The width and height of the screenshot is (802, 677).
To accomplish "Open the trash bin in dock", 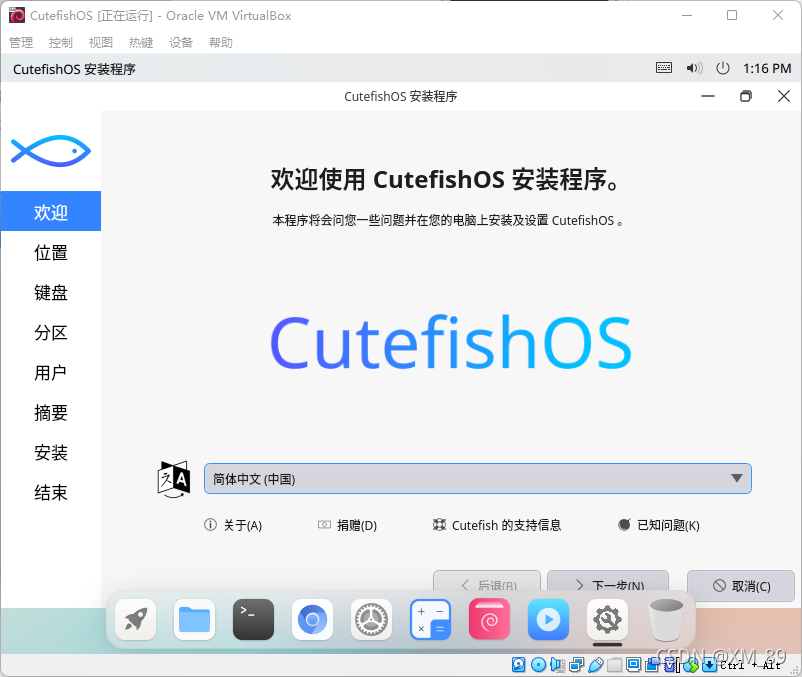I will pos(666,619).
